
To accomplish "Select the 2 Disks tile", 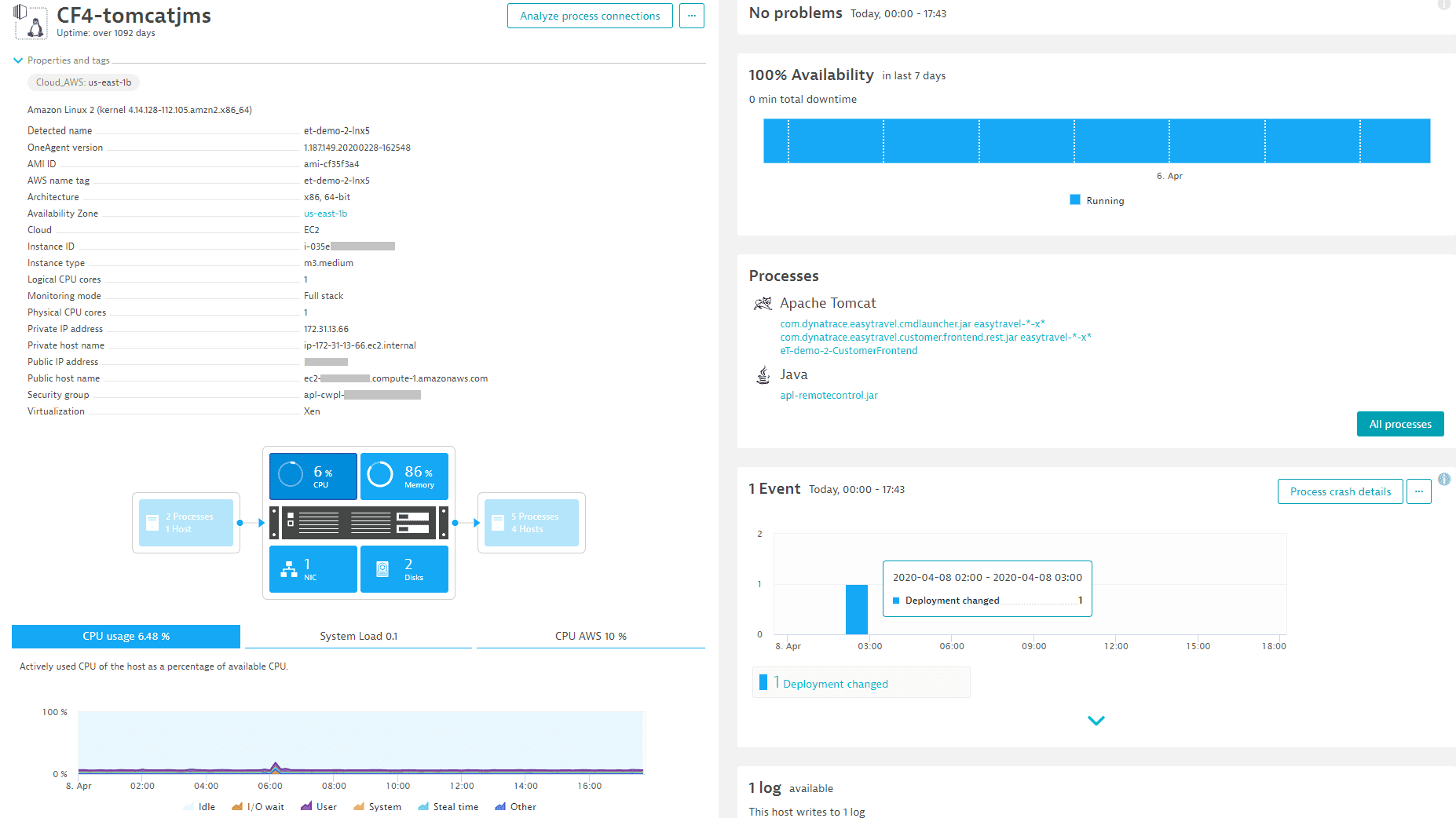I will [404, 569].
